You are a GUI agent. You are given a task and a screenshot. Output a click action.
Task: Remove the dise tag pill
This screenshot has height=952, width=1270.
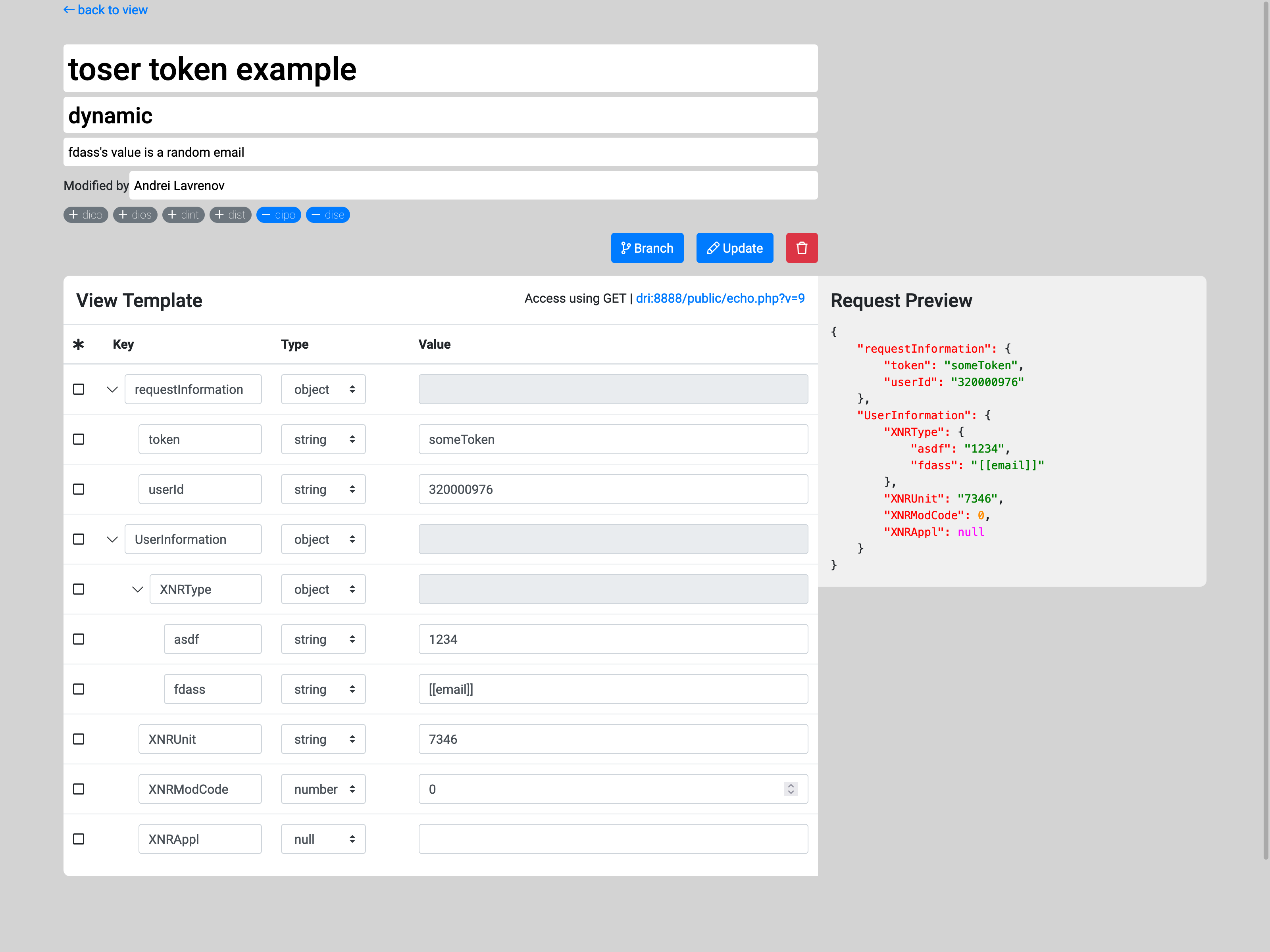pos(328,215)
